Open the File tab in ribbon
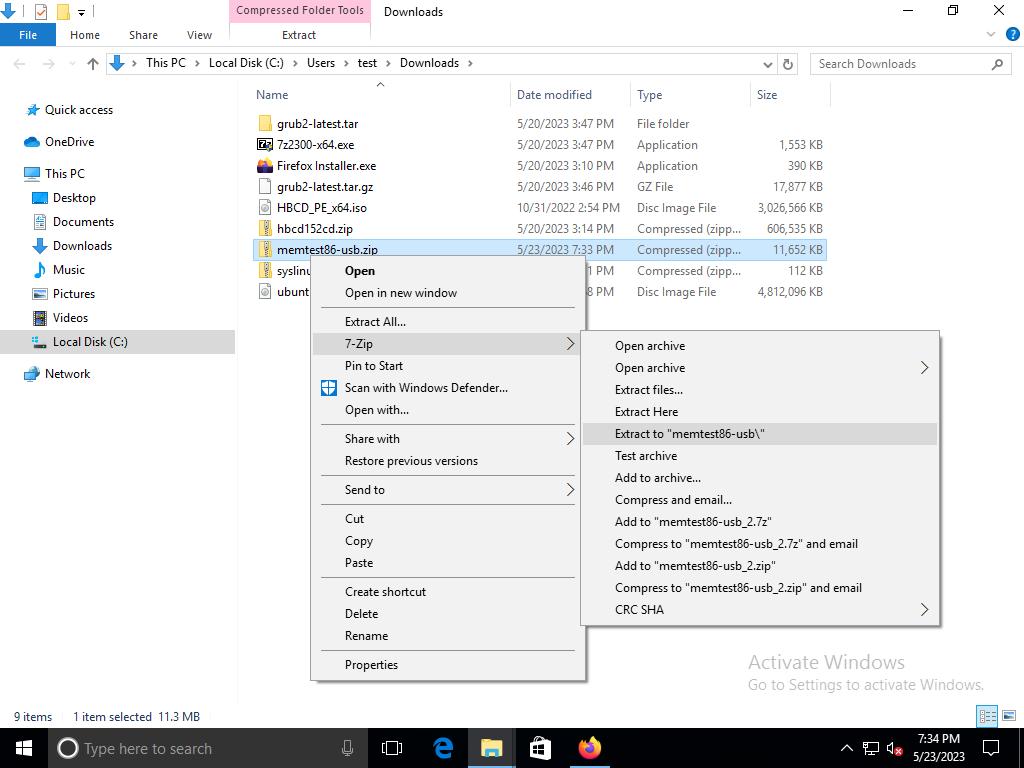1024x768 pixels. 28,35
